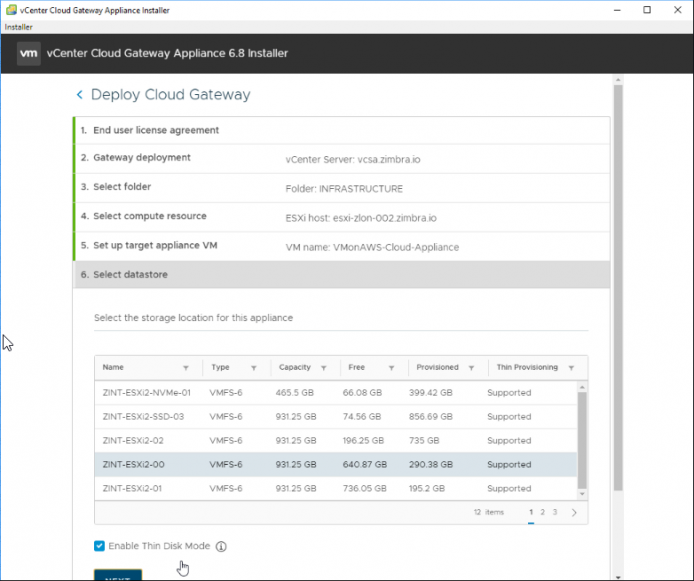Go to datastore page 1
Image resolution: width=694 pixels, height=581 pixels.
coord(531,512)
